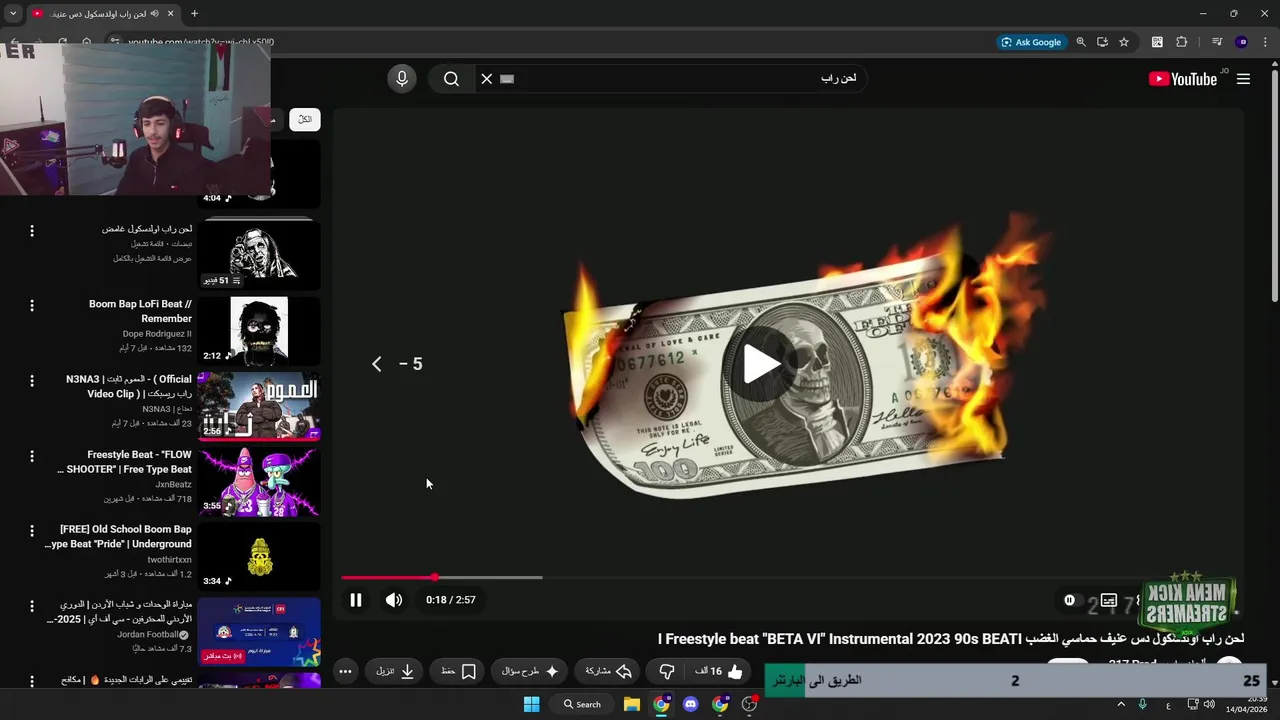Image resolution: width=1280 pixels, height=720 pixels.
Task: Open the QR code extension icon
Action: pyautogui.click(x=1157, y=42)
